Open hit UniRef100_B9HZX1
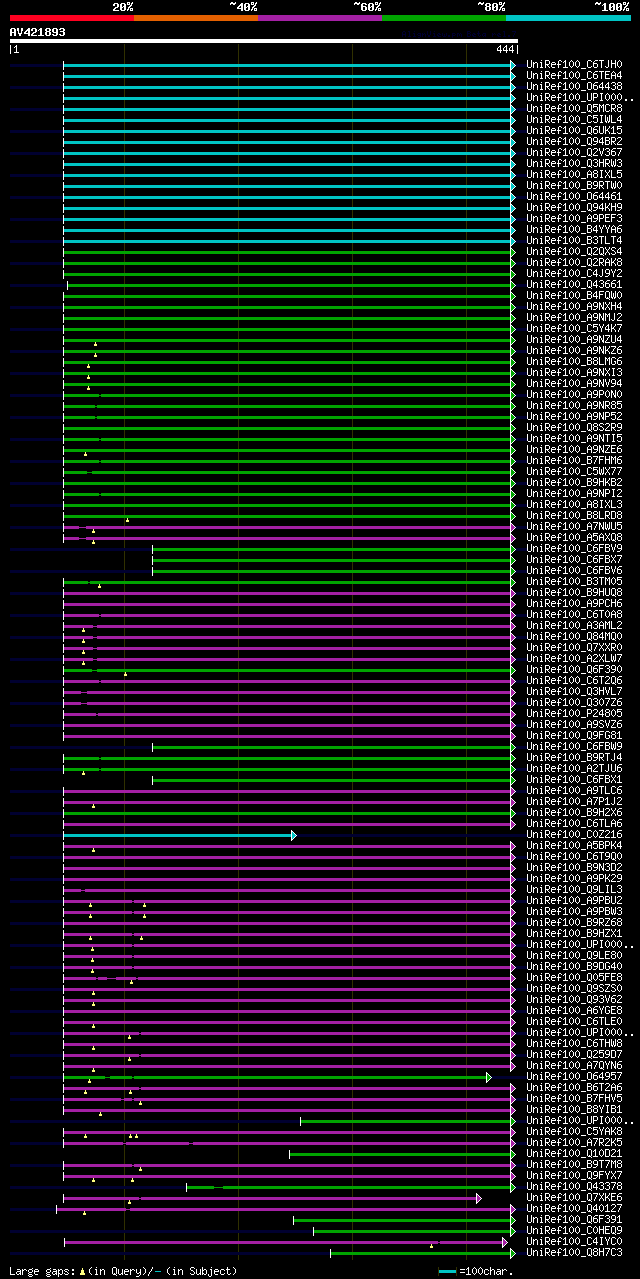The image size is (640, 1279). (x=574, y=933)
